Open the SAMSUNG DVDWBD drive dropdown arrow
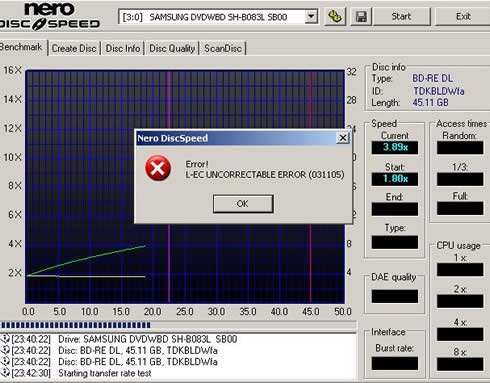The width and height of the screenshot is (490, 383). 311,16
